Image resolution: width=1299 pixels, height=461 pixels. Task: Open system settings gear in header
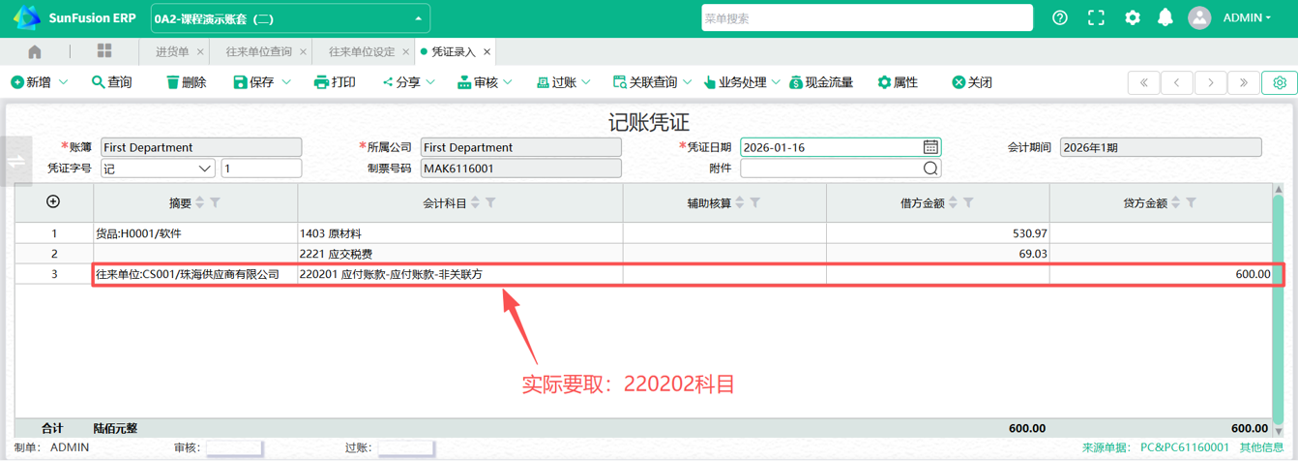click(x=1132, y=18)
